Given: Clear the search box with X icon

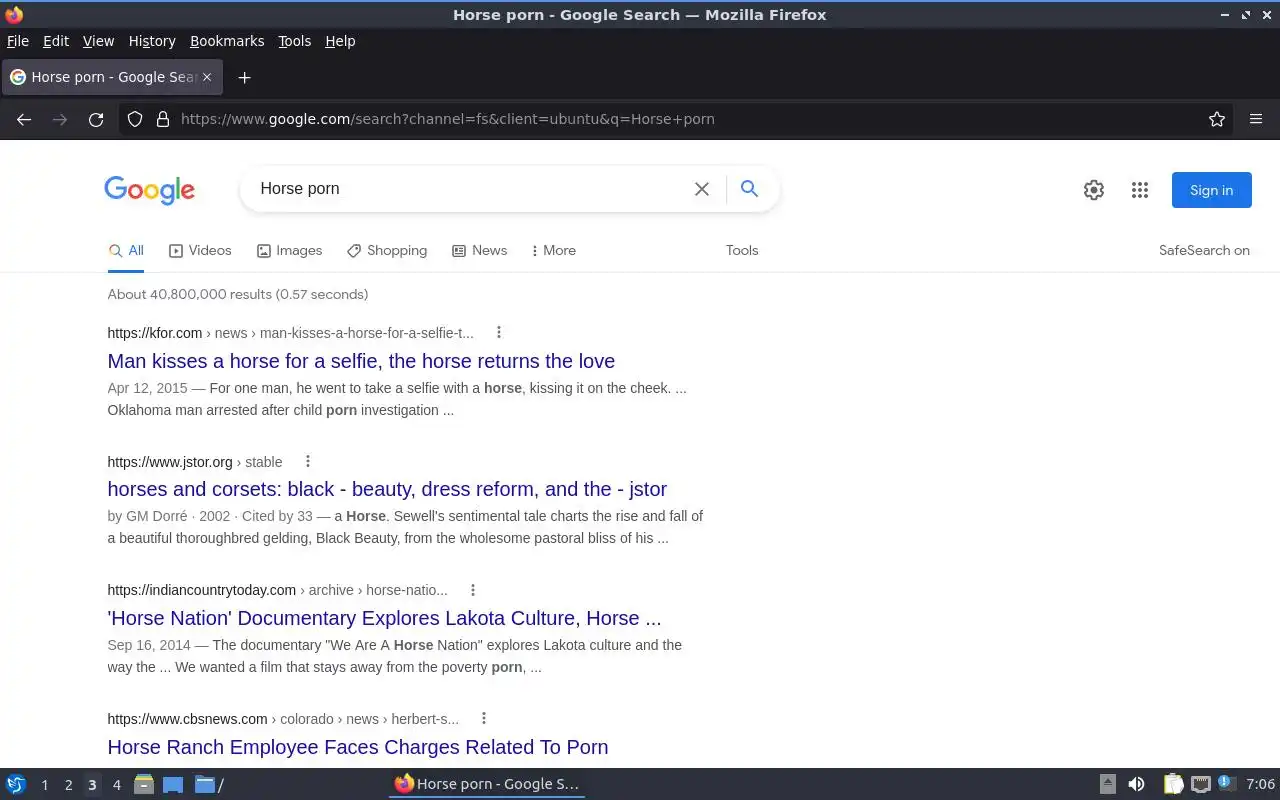Looking at the screenshot, I should (x=702, y=189).
